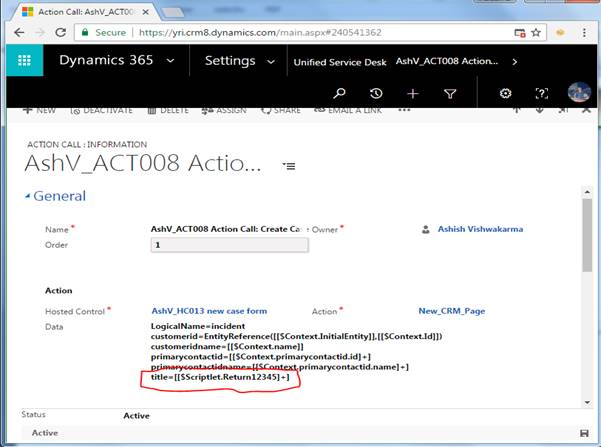Expand breadcrumb chevron after AshV_ACT008 Action

point(514,62)
